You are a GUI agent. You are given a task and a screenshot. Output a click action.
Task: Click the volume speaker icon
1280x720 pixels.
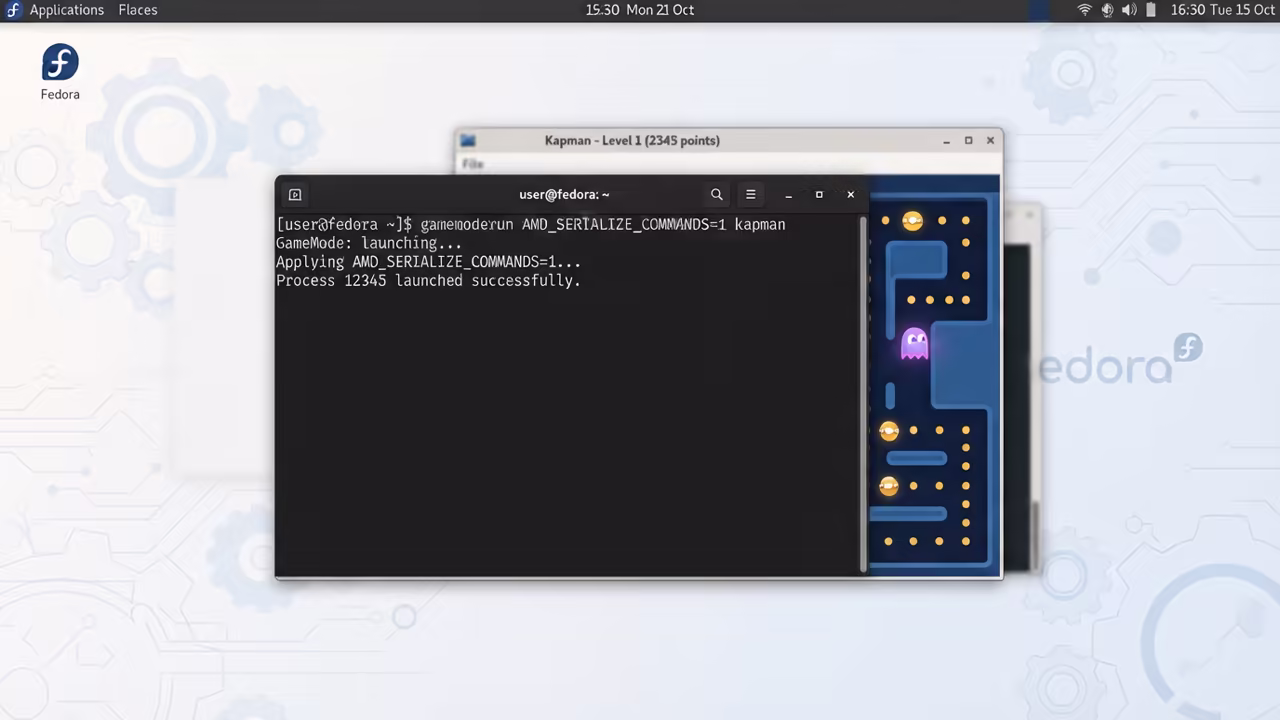point(1129,10)
